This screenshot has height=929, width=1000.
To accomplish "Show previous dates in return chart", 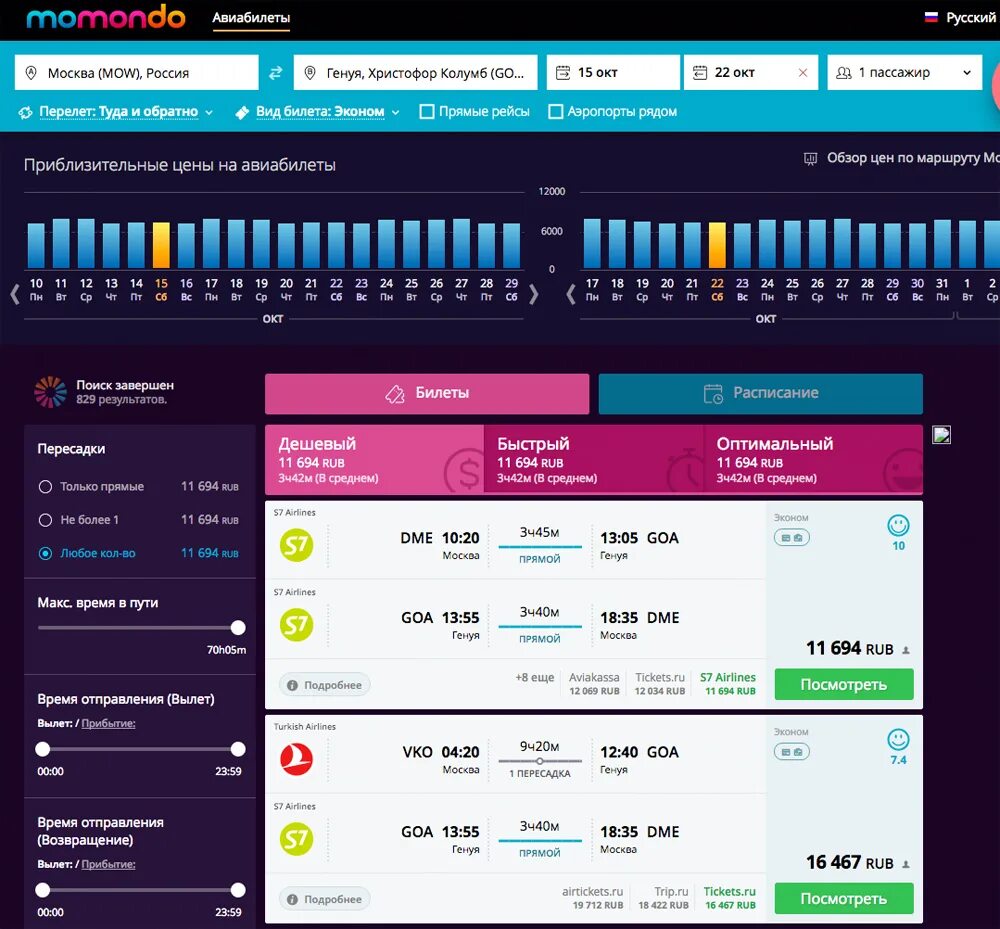I will pos(571,294).
